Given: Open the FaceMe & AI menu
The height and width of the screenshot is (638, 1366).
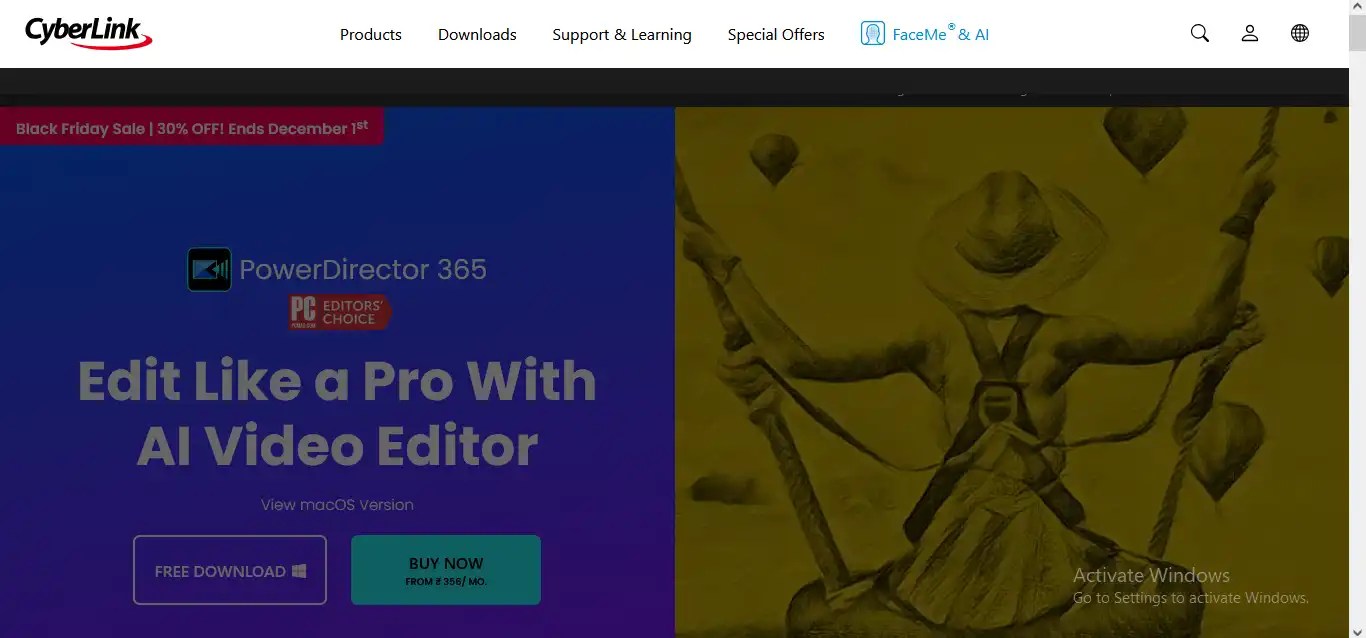Looking at the screenshot, I should pyautogui.click(x=940, y=34).
